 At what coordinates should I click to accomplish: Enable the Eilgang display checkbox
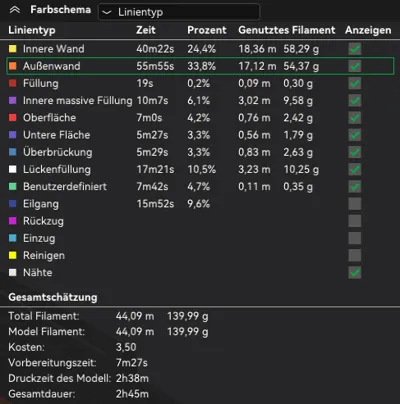coord(355,204)
